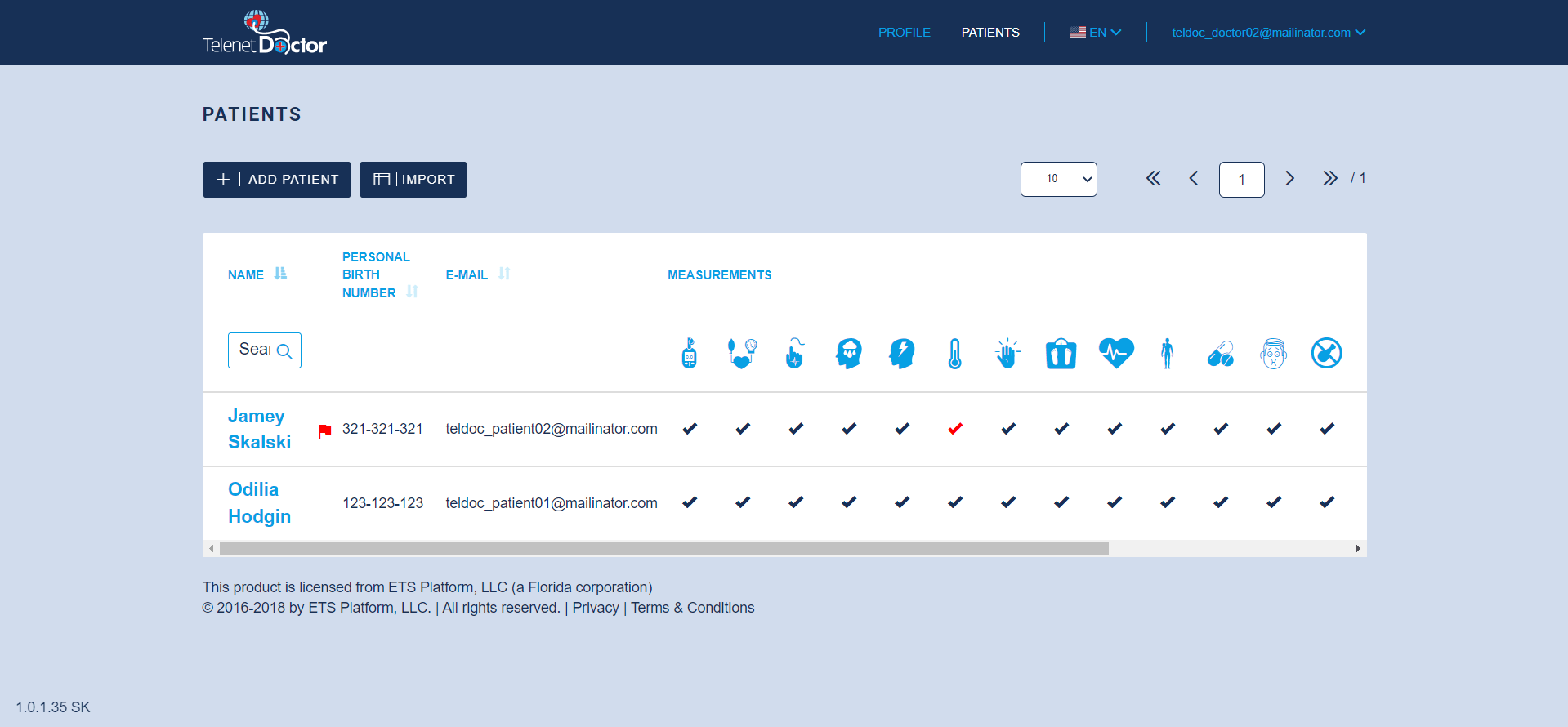Open the EN language dropdown
1568x727 pixels.
(1095, 33)
